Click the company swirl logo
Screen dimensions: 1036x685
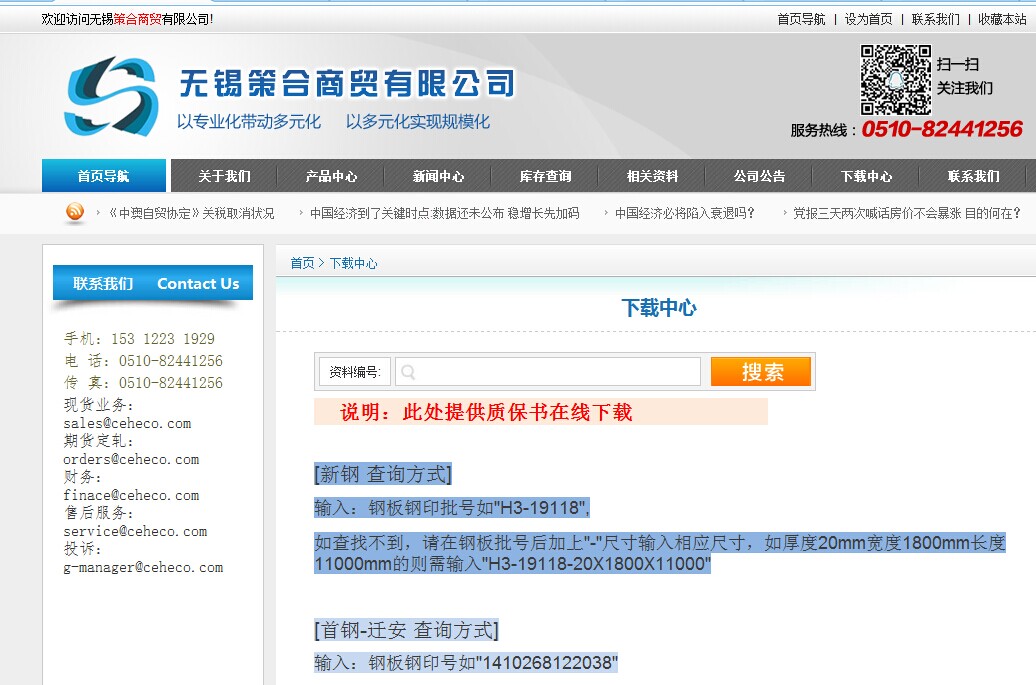point(111,97)
